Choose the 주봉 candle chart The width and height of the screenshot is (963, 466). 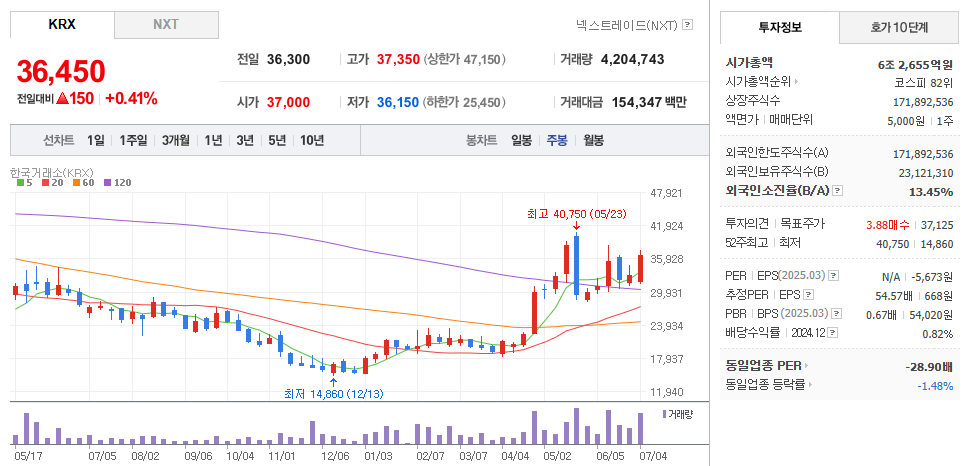[557, 141]
